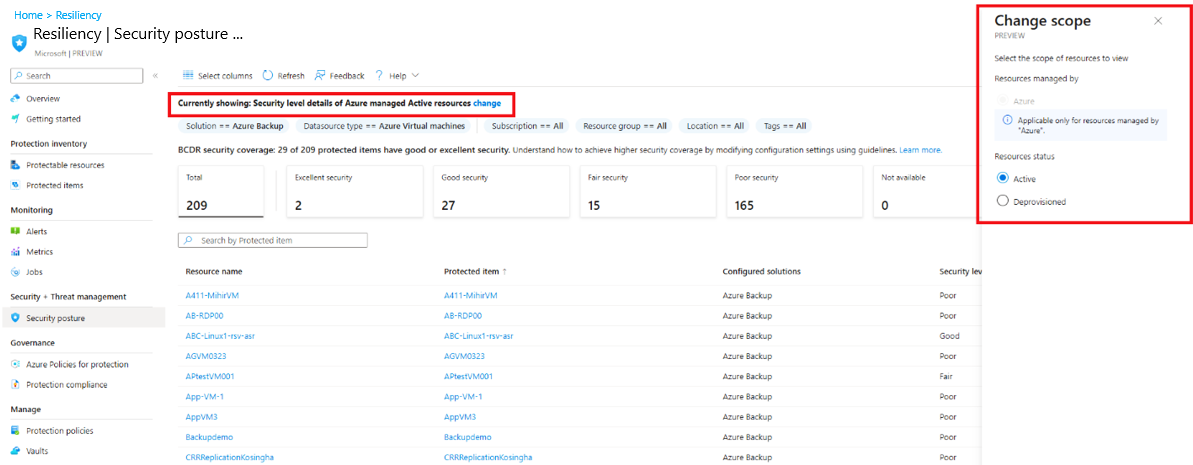Click the Configured solutions column header
Image resolution: width=1193 pixels, height=465 pixels.
[x=762, y=272]
